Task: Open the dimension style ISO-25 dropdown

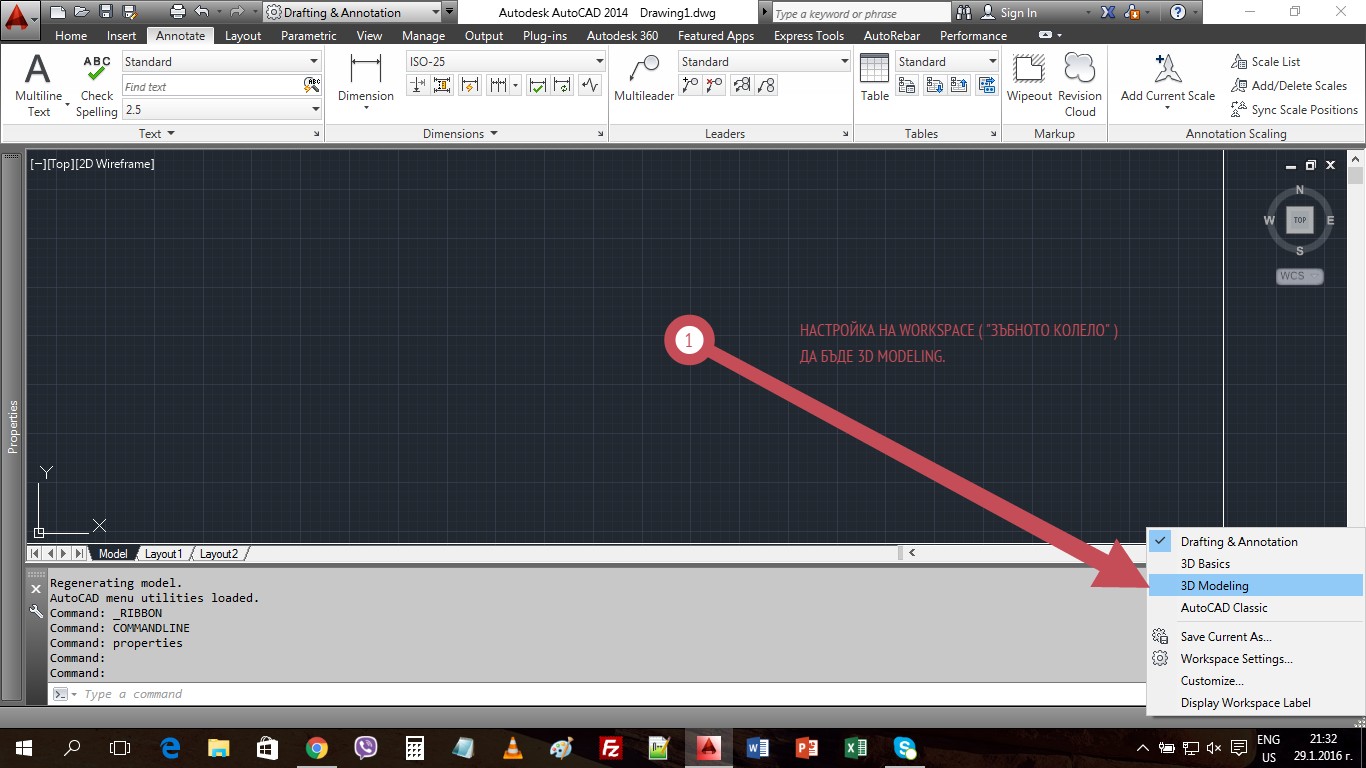Action: 504,62
